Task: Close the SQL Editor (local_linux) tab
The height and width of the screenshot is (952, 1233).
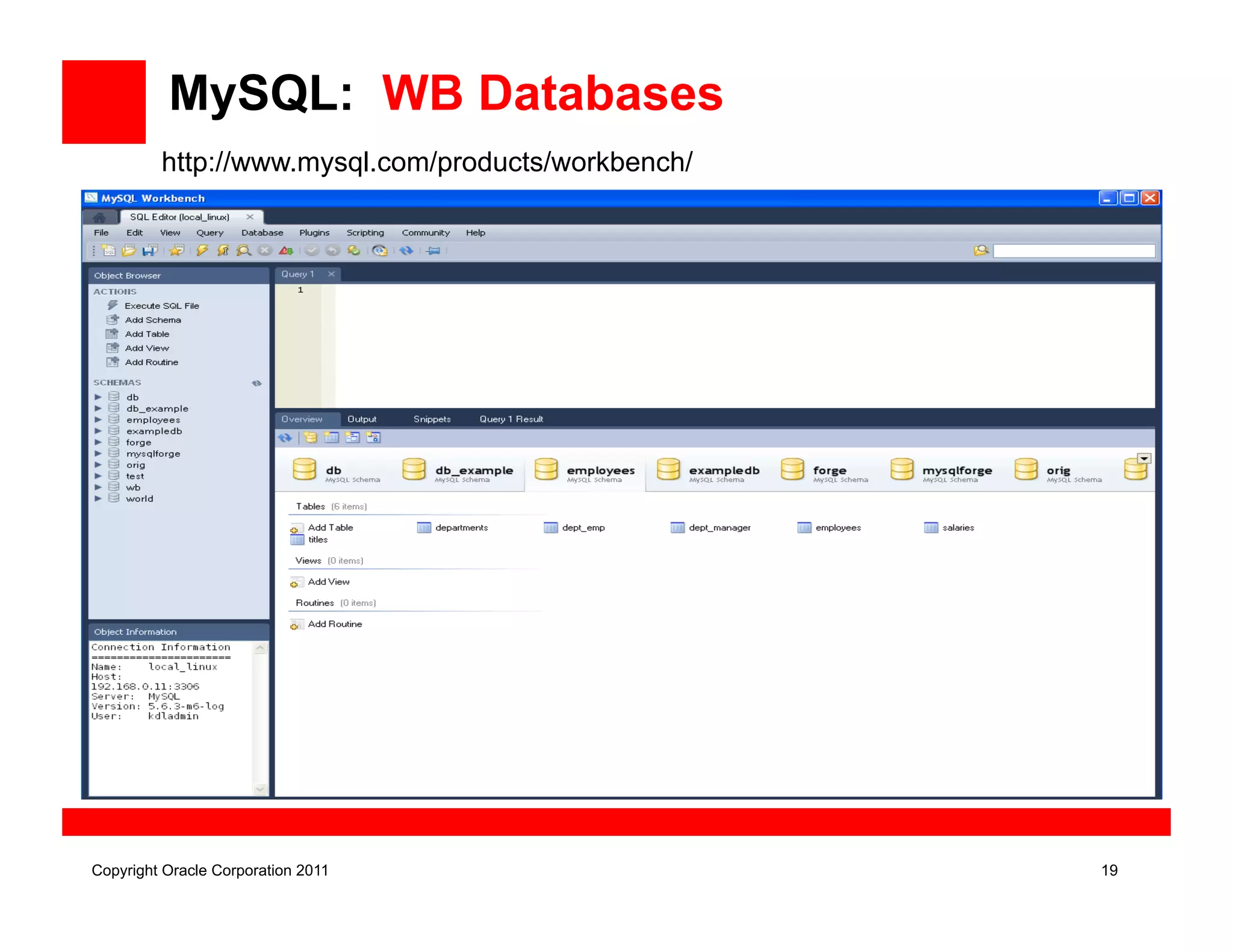Action: [x=250, y=217]
